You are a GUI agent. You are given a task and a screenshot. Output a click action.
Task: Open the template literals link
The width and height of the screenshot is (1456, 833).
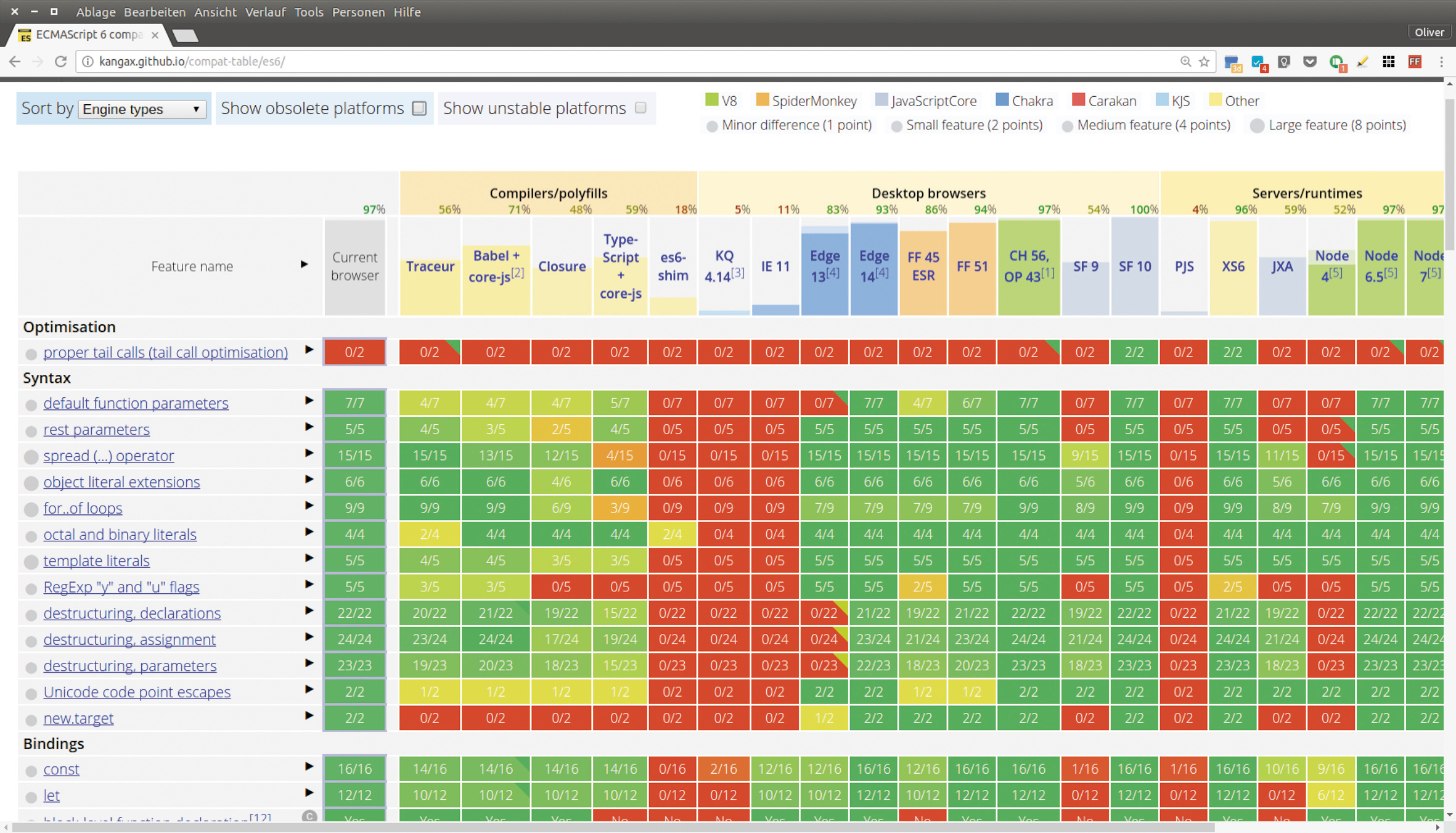[x=96, y=560]
